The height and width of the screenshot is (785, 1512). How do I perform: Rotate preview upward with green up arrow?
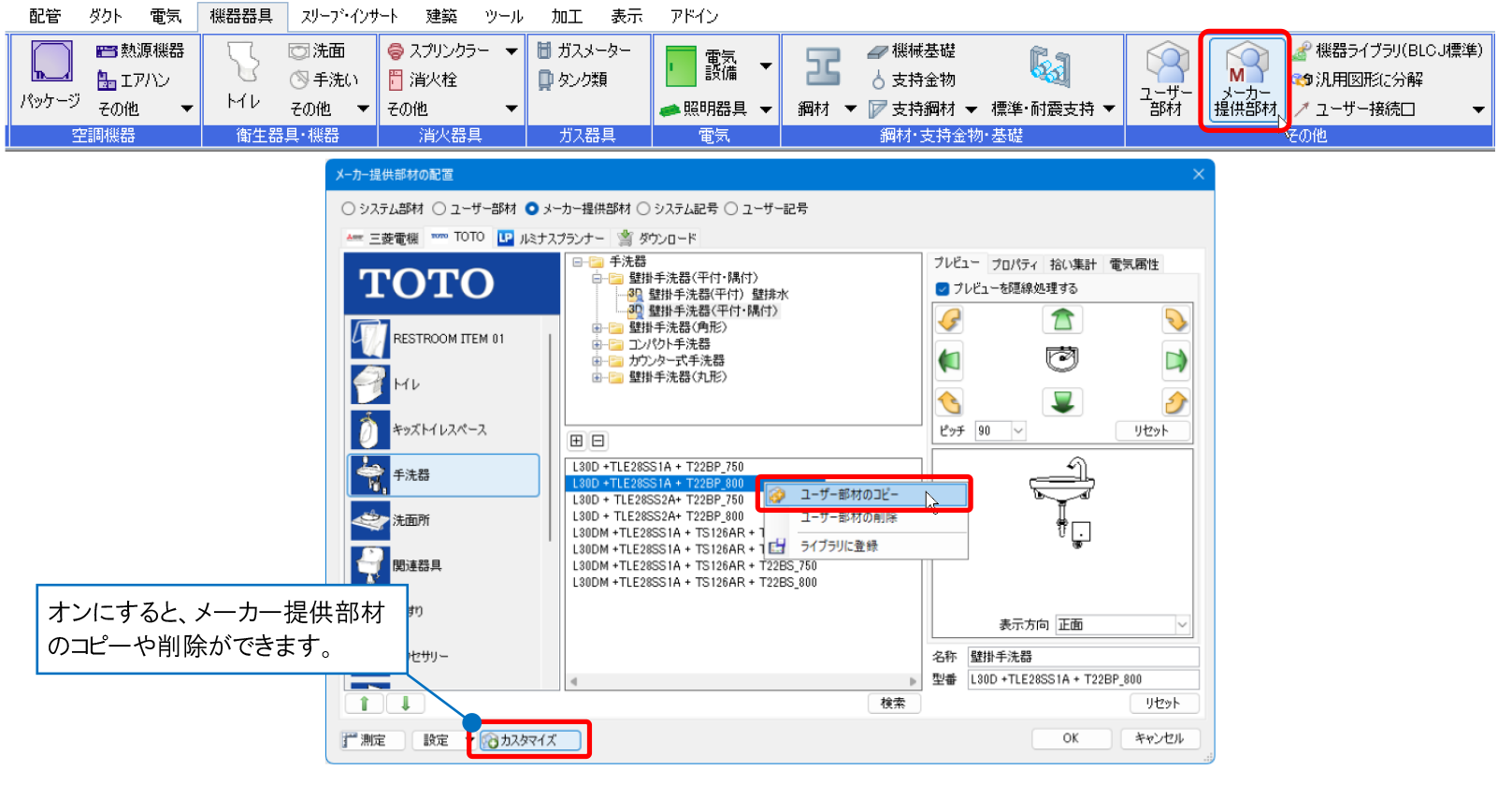coord(1062,320)
